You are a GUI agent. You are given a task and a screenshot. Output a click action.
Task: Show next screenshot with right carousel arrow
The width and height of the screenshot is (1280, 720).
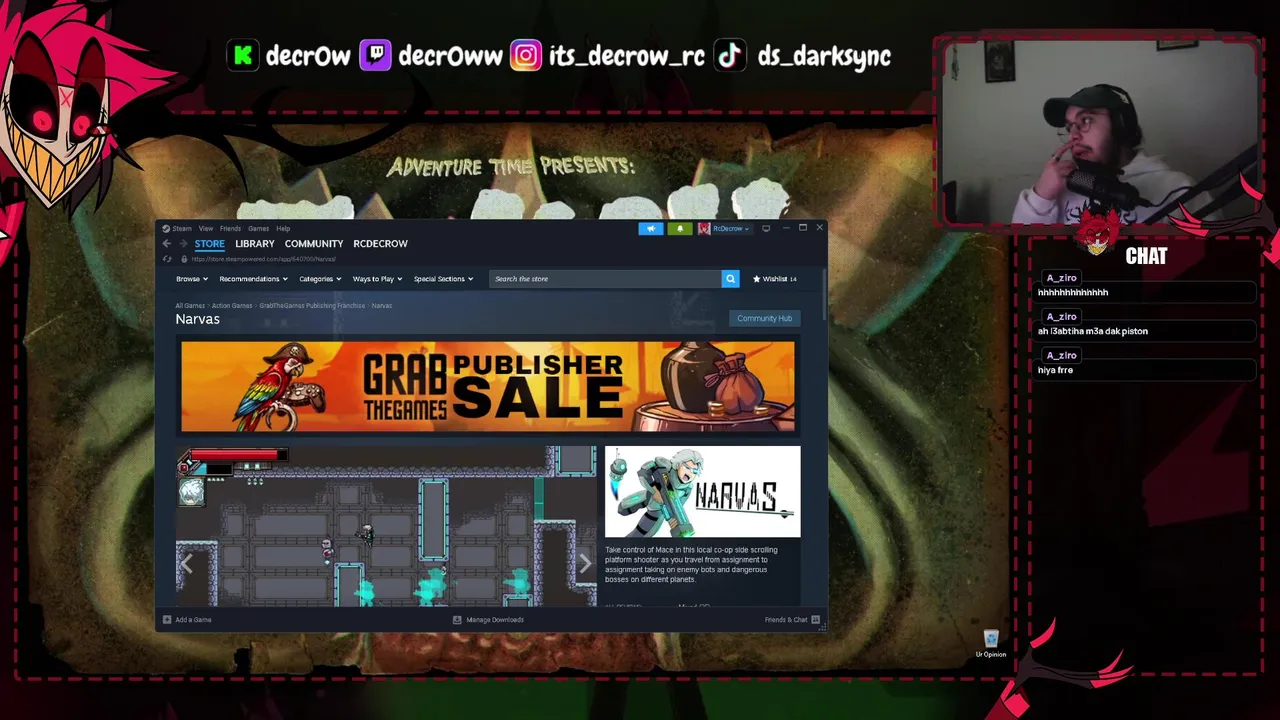pos(585,563)
